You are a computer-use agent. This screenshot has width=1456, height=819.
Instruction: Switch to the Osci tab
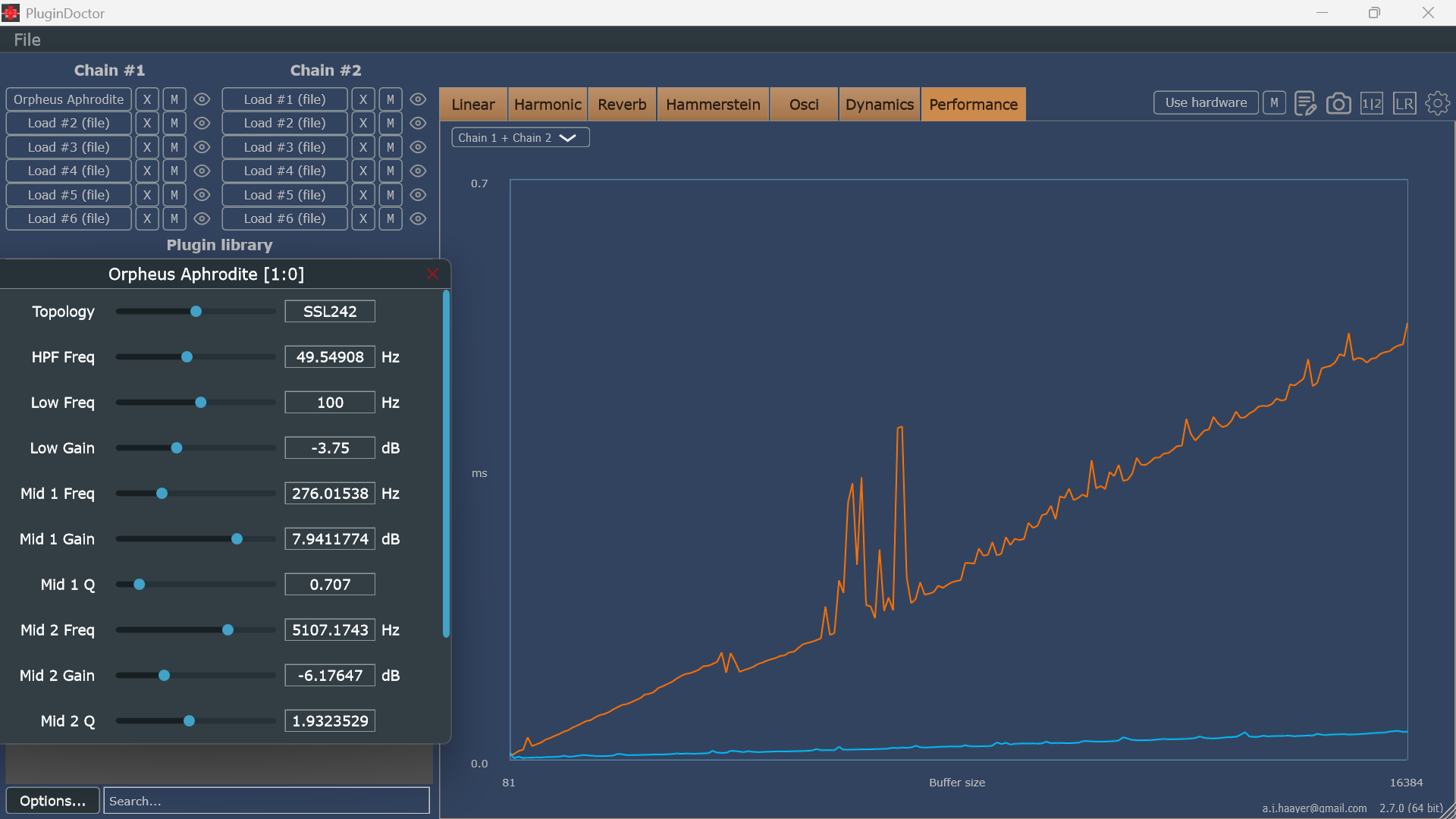(804, 104)
